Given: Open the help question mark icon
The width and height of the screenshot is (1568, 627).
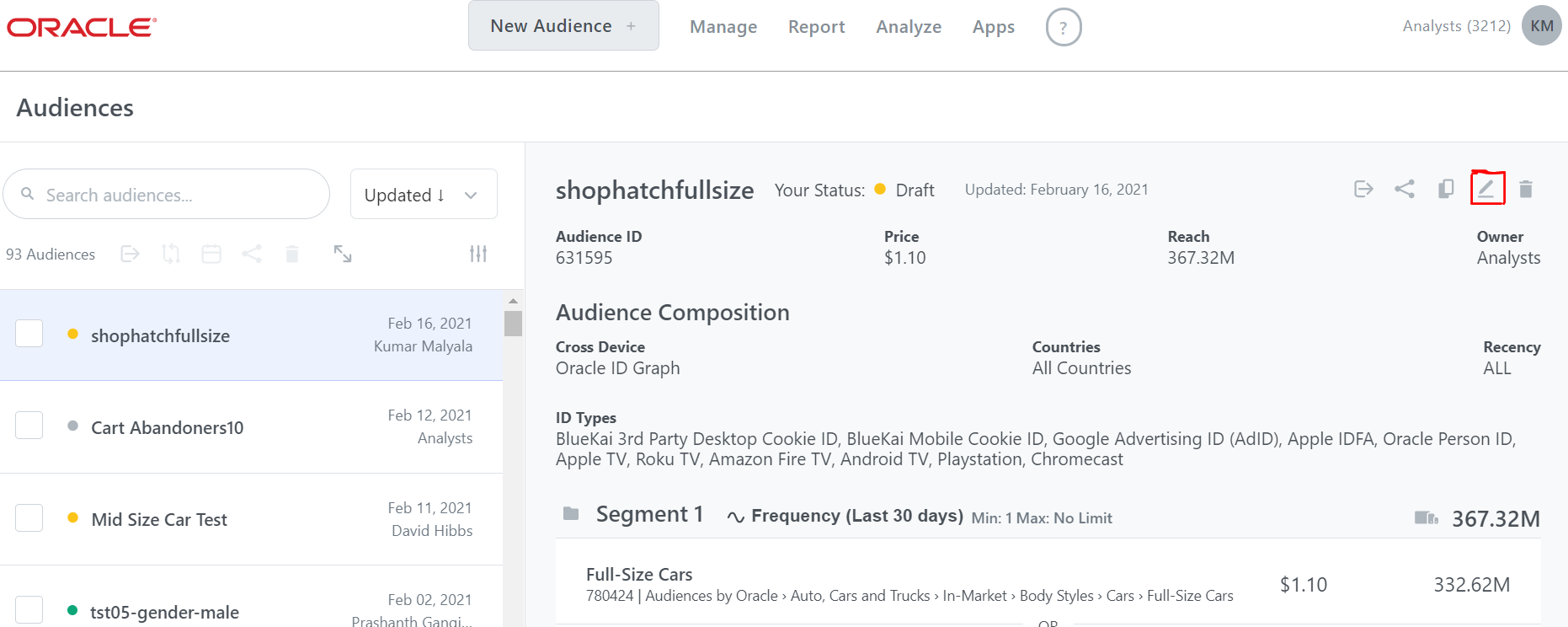Looking at the screenshot, I should [x=1063, y=27].
